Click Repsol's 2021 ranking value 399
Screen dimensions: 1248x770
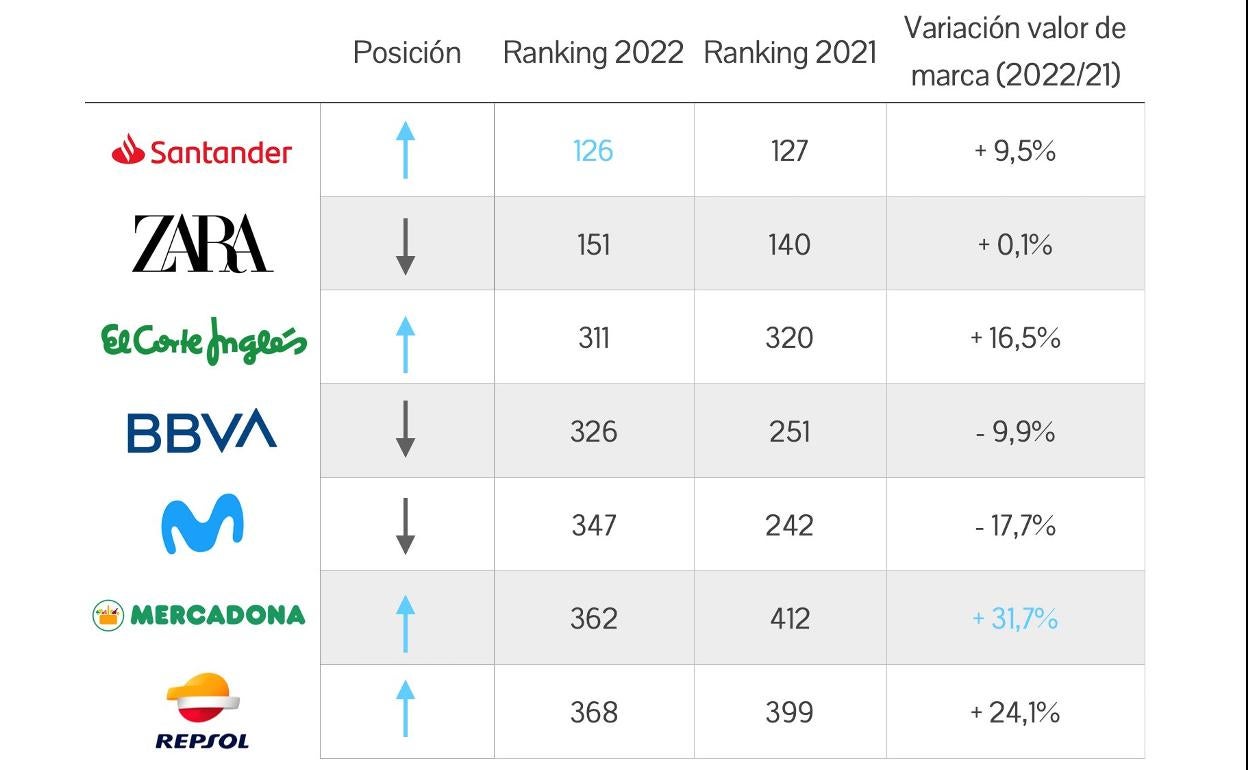789,712
